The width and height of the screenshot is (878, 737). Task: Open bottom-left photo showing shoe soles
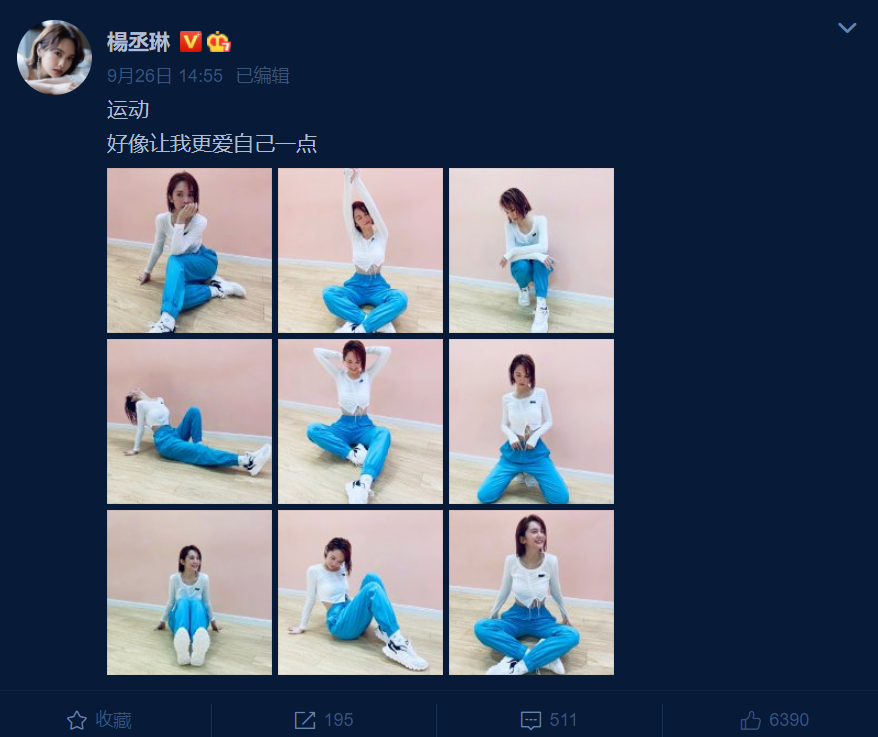point(189,593)
